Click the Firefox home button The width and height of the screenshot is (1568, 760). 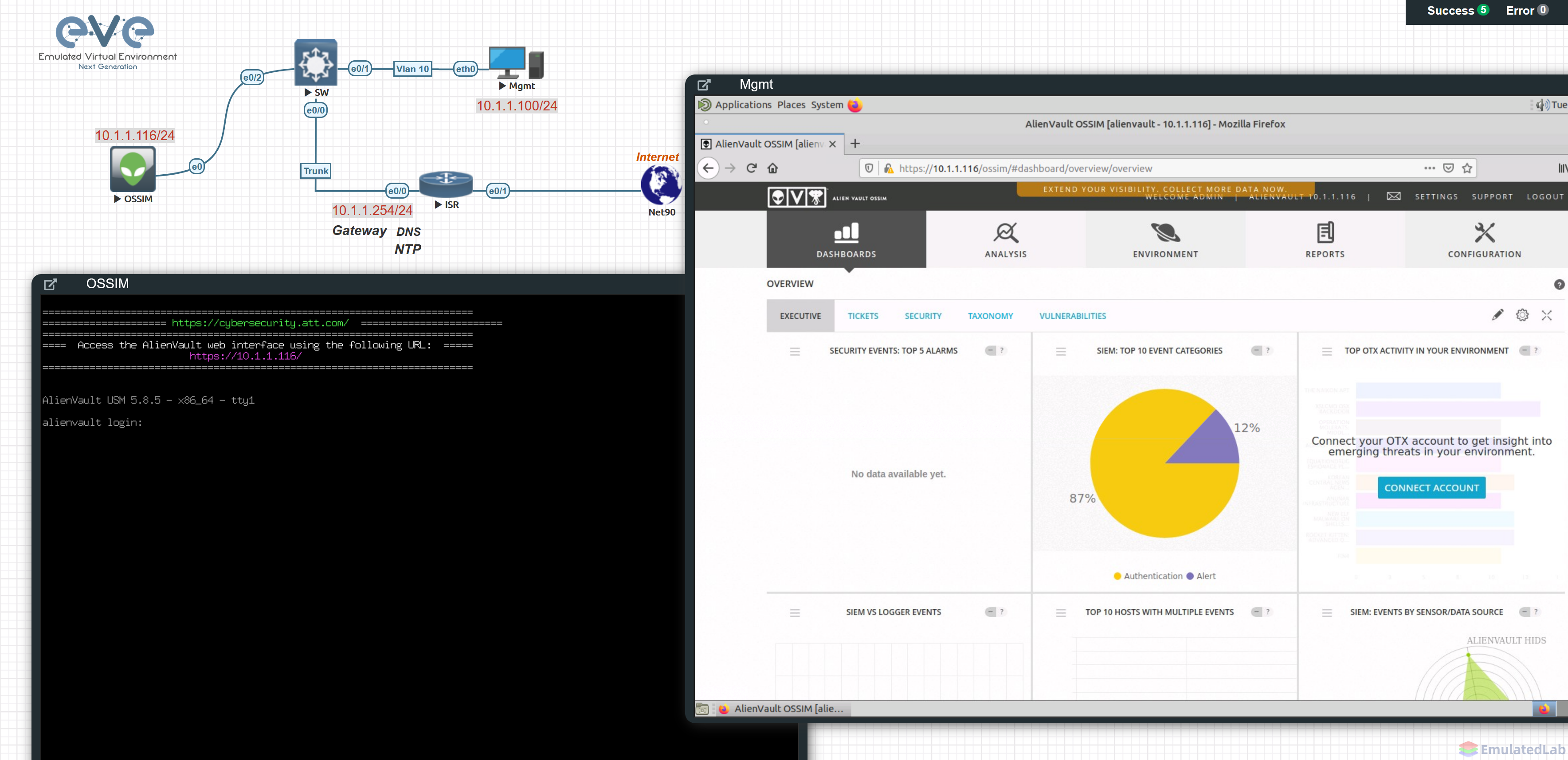772,168
